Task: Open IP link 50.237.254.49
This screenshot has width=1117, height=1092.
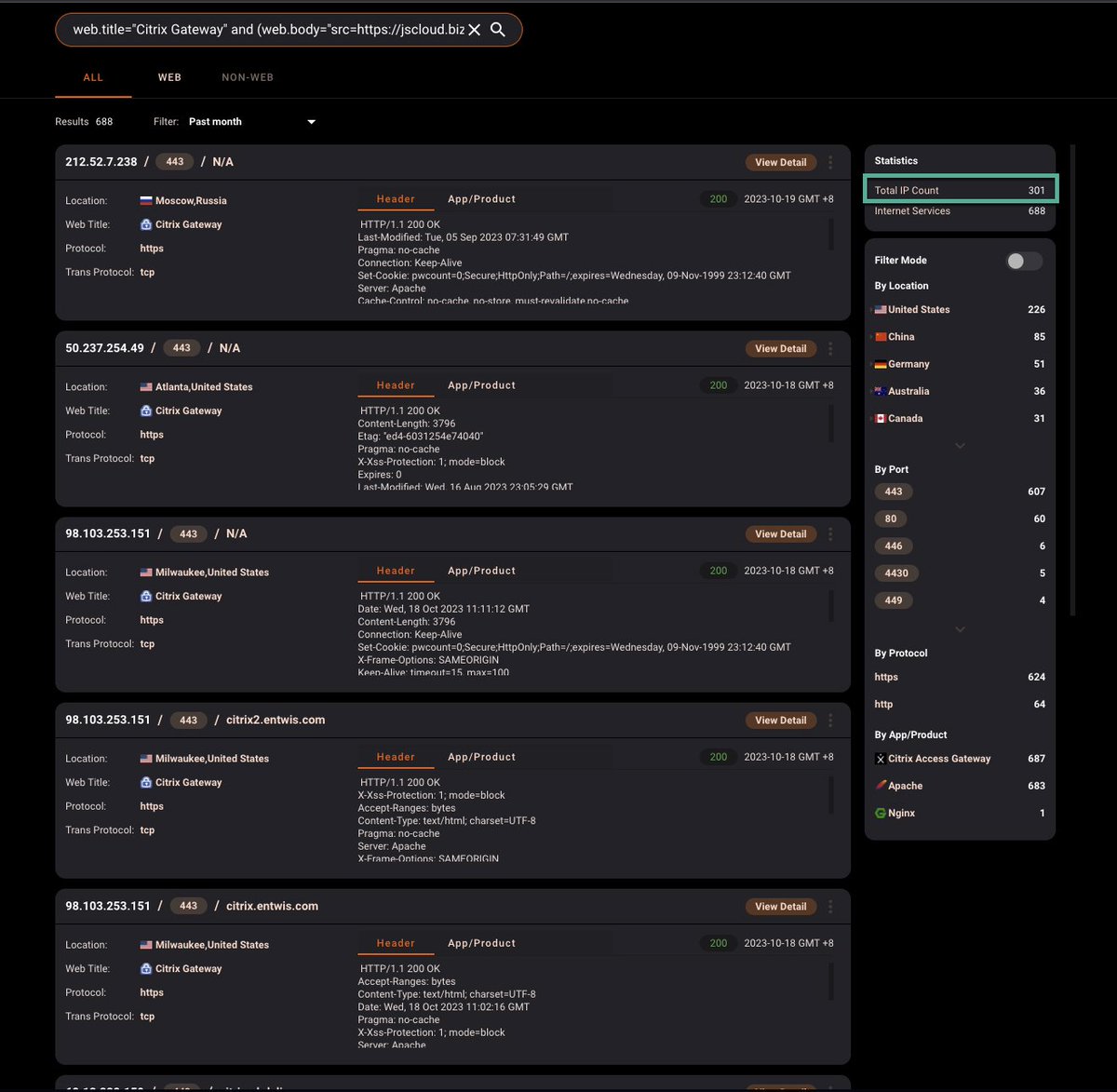Action: pos(104,348)
